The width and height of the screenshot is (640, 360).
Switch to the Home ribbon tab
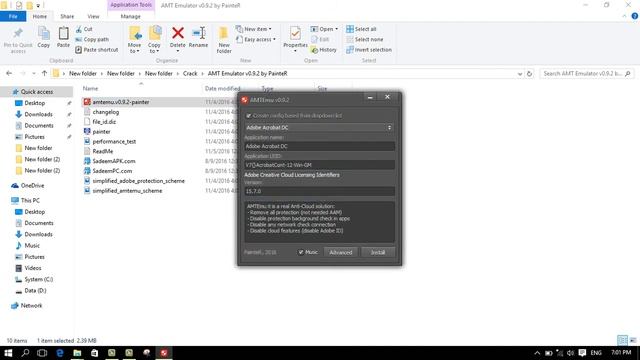[40, 16]
